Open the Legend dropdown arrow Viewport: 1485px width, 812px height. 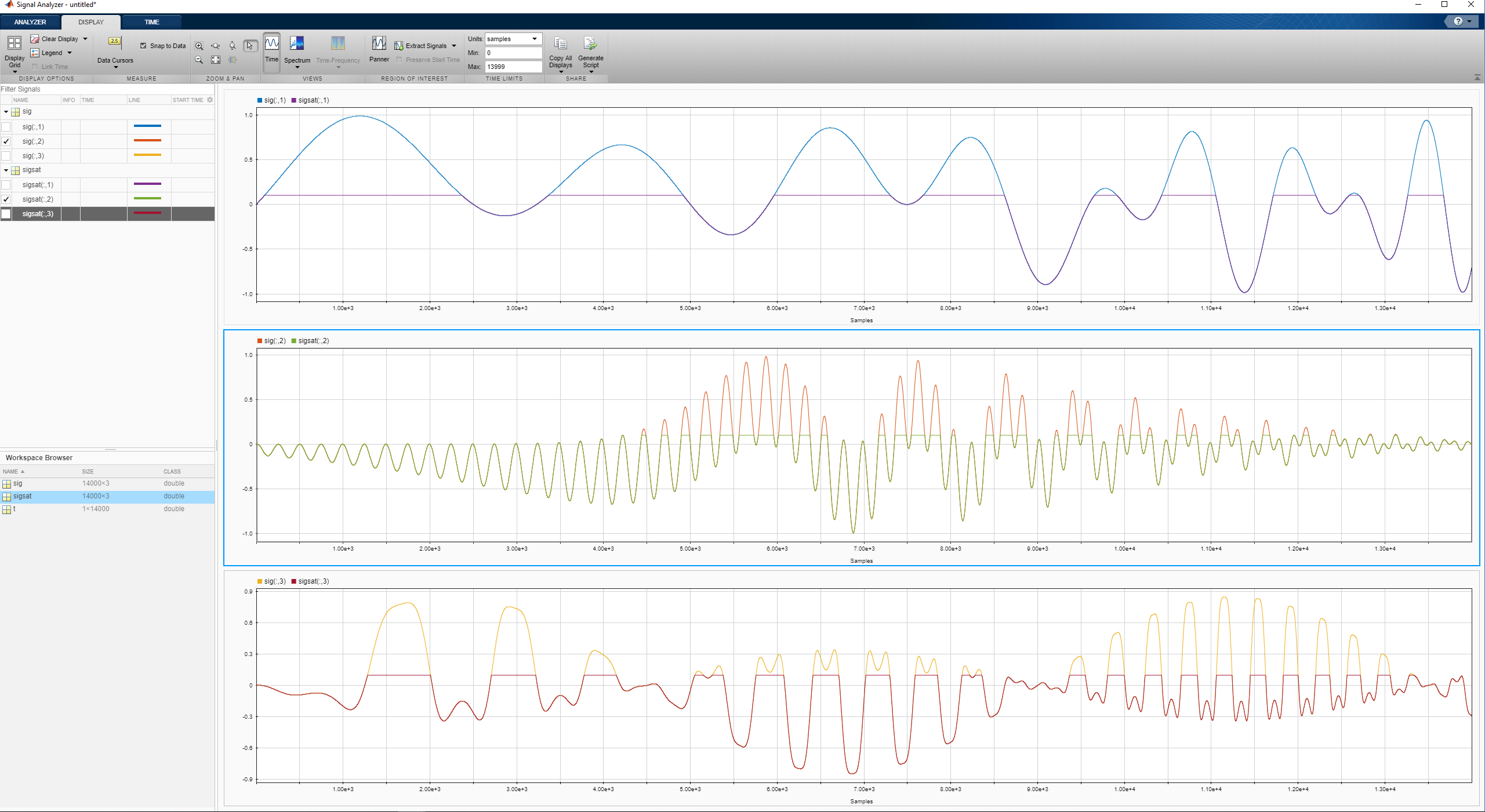click(70, 53)
